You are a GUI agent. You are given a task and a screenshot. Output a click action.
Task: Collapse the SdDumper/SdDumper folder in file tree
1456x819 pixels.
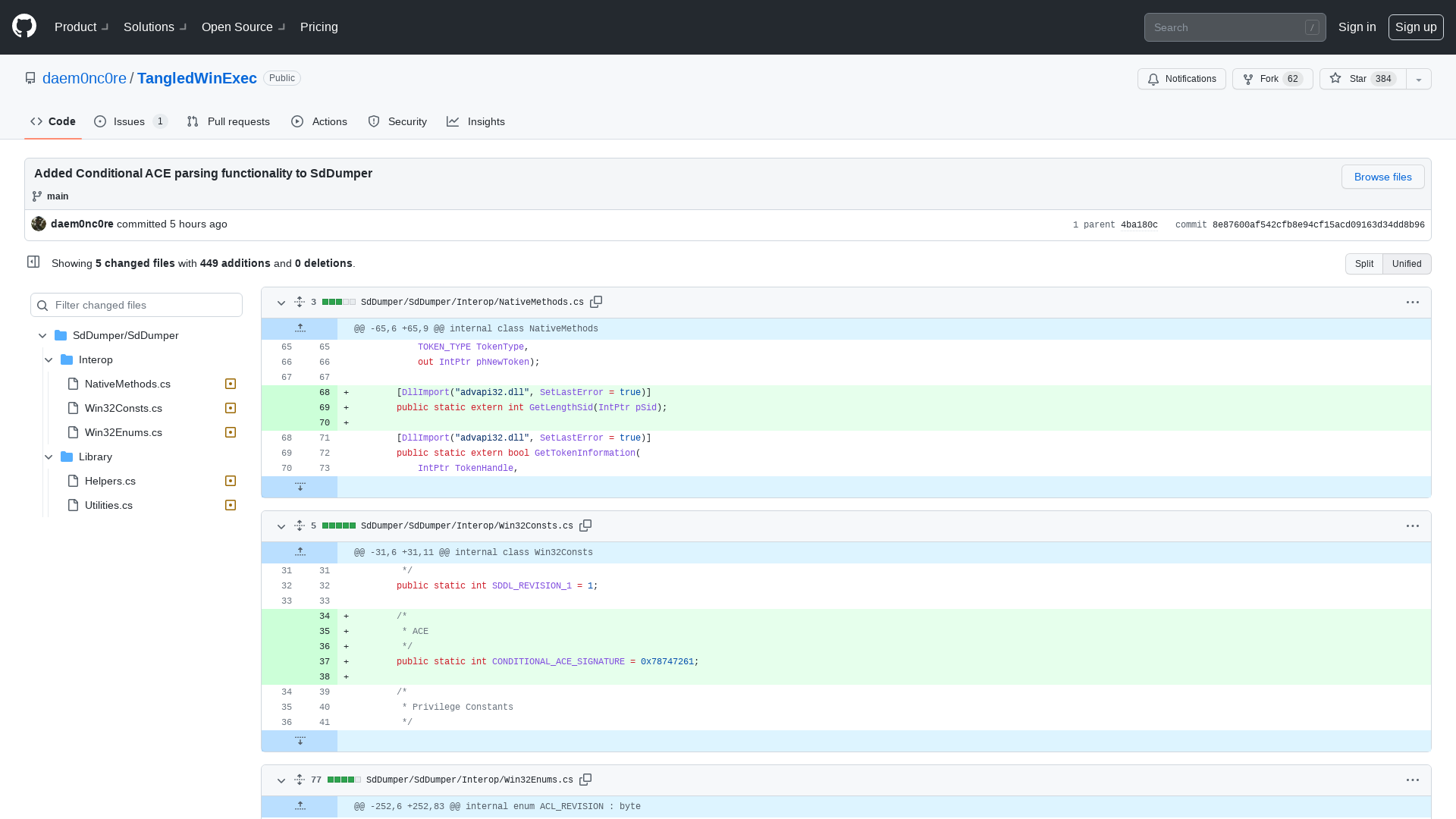coord(42,335)
